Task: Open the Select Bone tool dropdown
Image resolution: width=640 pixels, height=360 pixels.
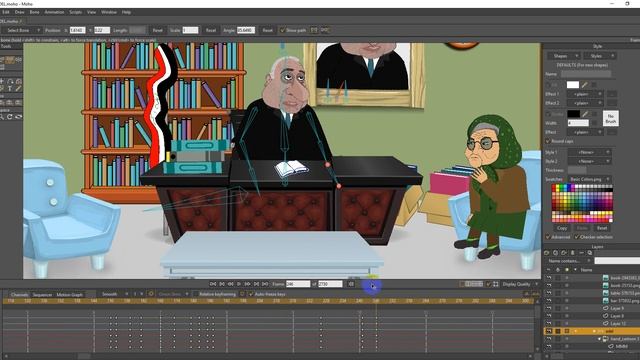Action: tap(21, 30)
